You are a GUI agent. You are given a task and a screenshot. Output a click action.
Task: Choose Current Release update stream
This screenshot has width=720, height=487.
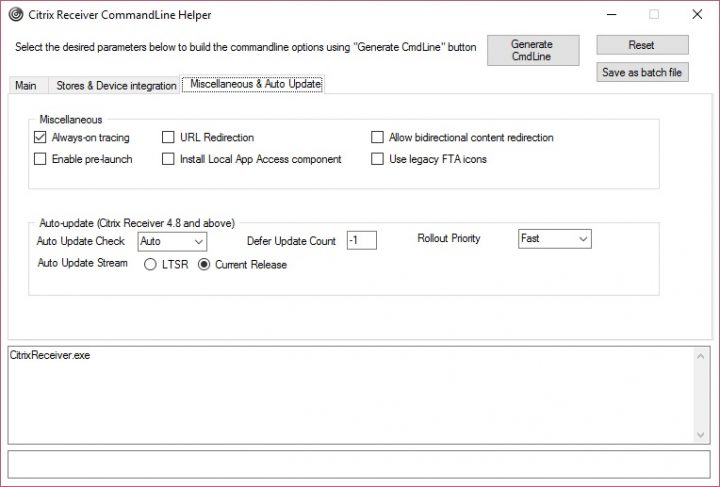[204, 265]
